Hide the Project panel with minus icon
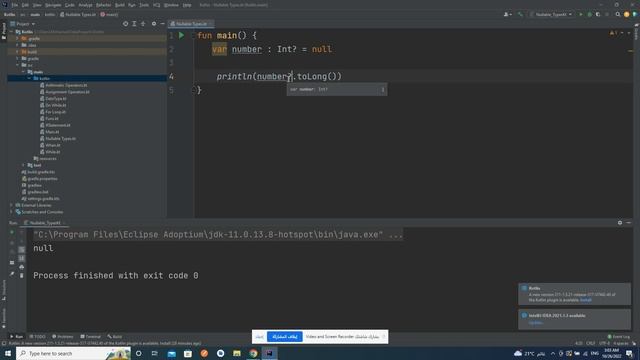 tap(162, 24)
